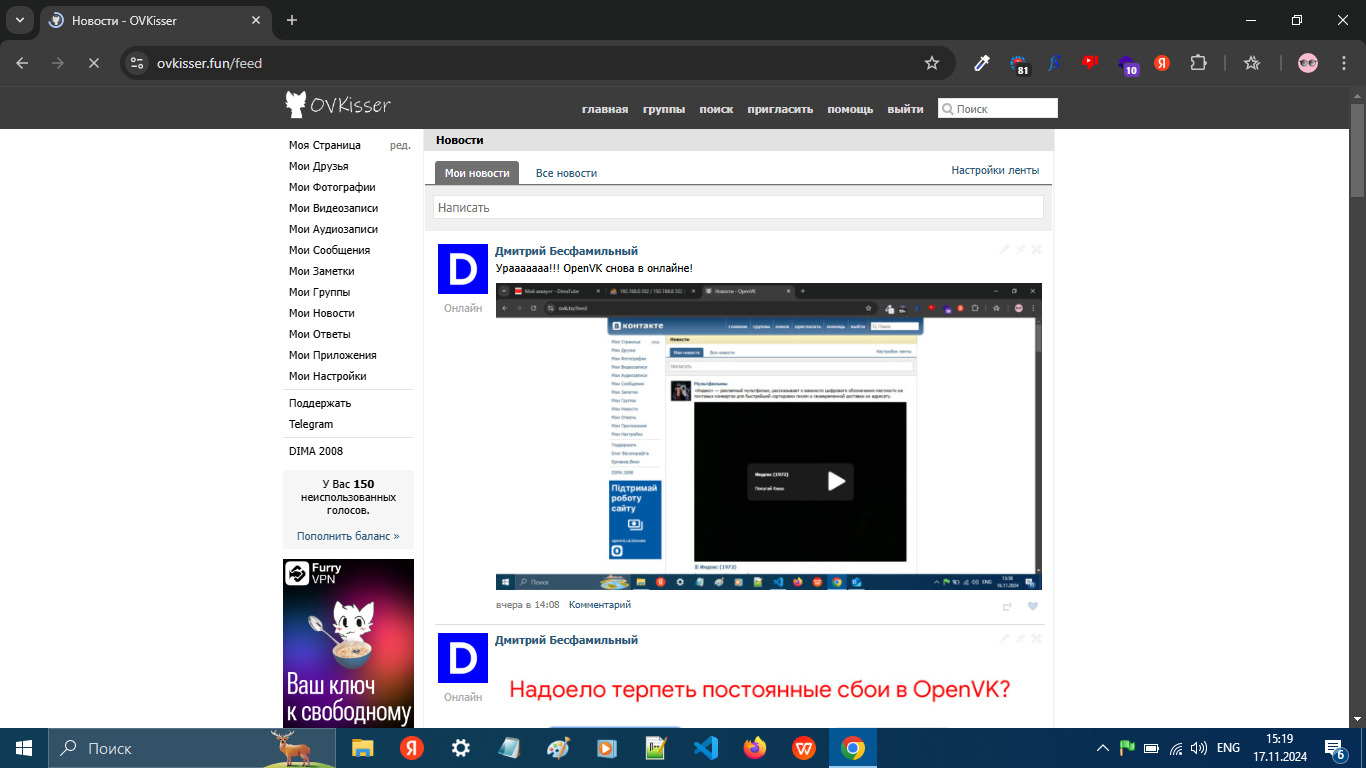The height and width of the screenshot is (768, 1366).
Task: Like the first post with the heart icon
Action: pos(1033,606)
